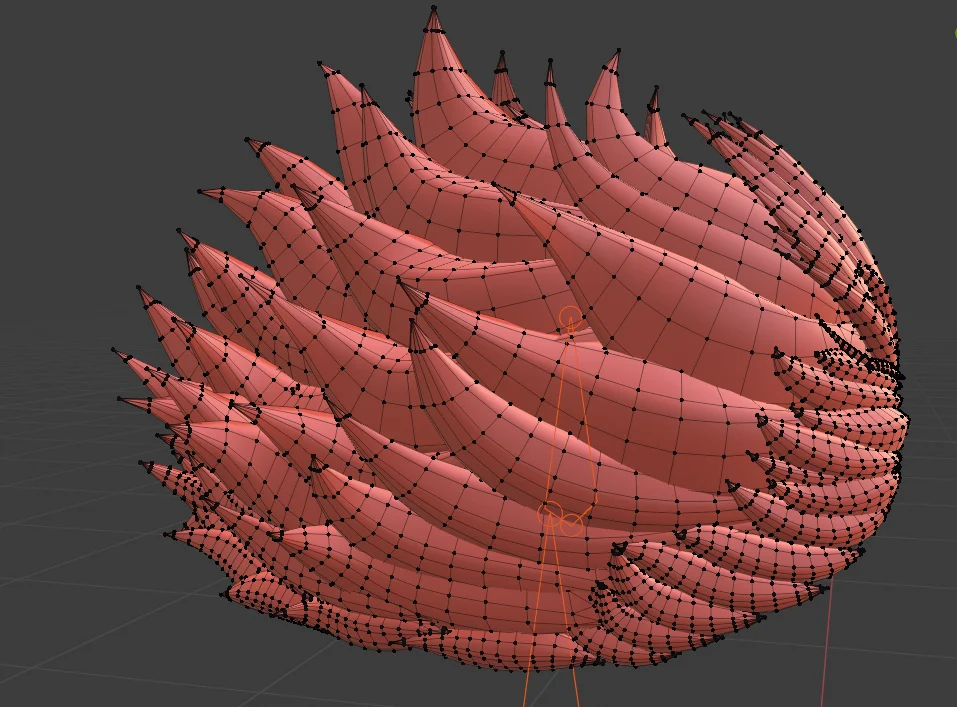The height and width of the screenshot is (707, 957).
Task: Select the topmost spike tip vertex
Action: (434, 10)
